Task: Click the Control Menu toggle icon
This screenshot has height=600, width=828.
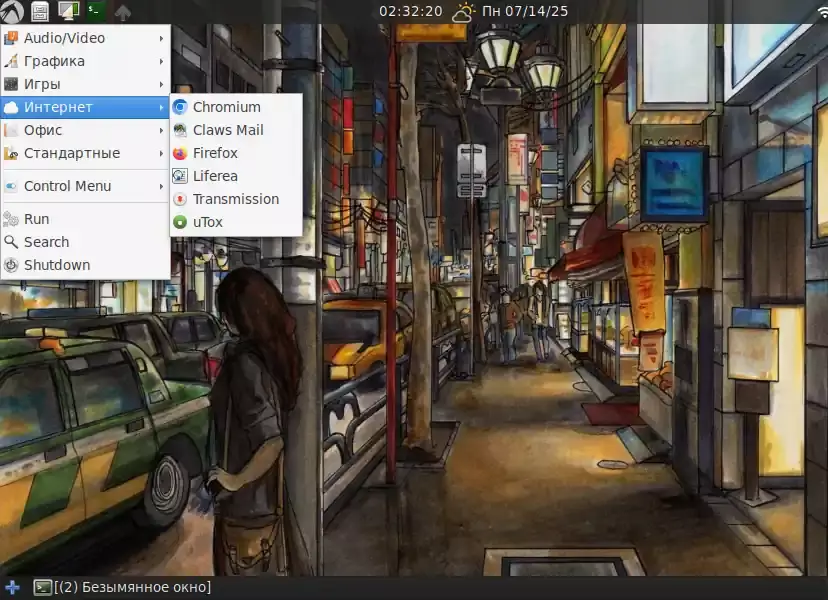Action: pos(11,186)
